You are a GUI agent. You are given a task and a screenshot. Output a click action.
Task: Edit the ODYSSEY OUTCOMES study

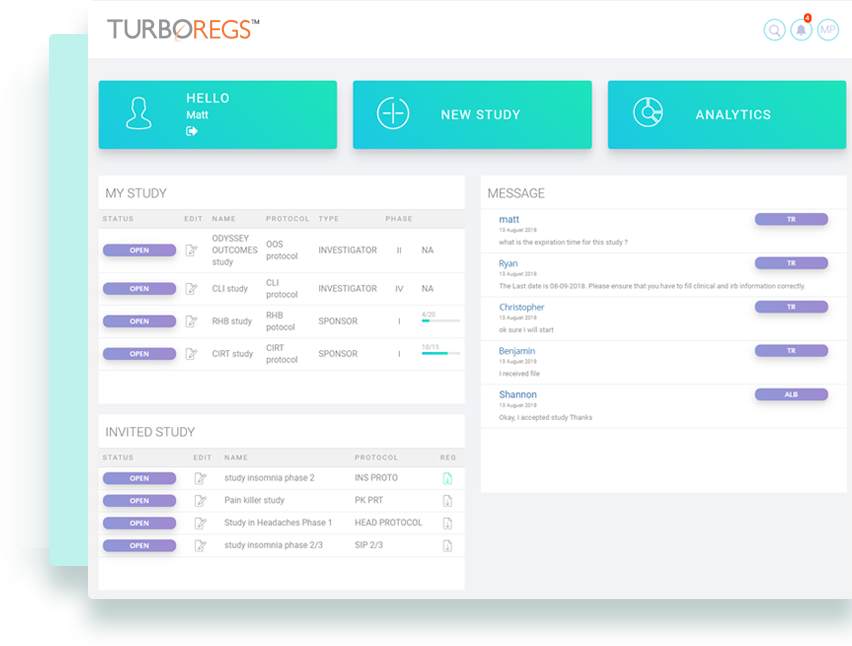[191, 250]
